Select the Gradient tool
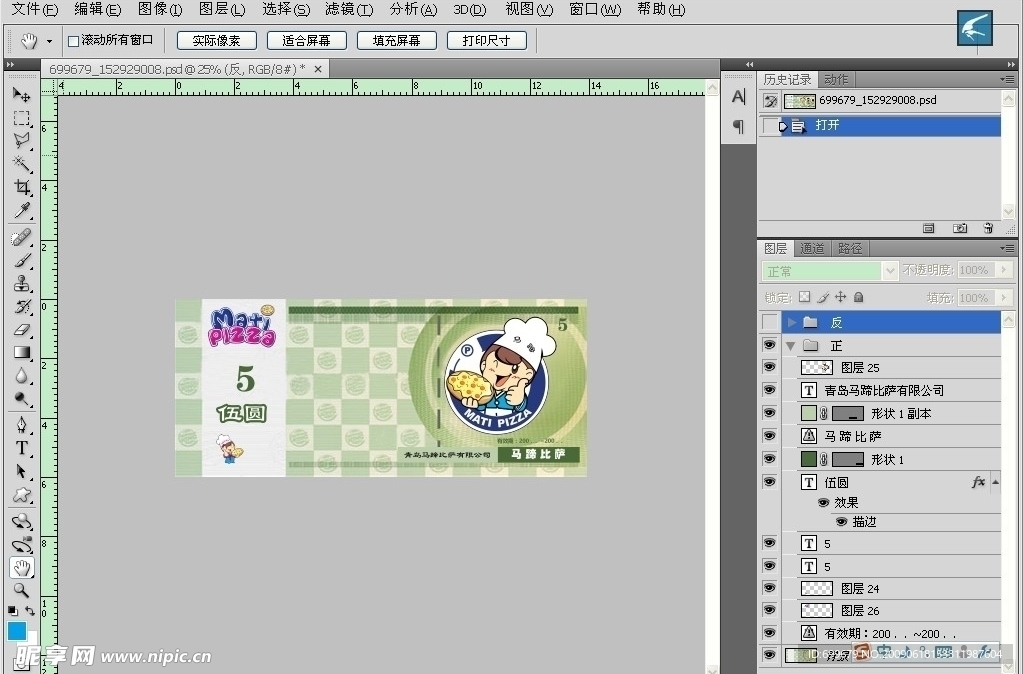Image resolution: width=1023 pixels, height=674 pixels. [x=22, y=352]
